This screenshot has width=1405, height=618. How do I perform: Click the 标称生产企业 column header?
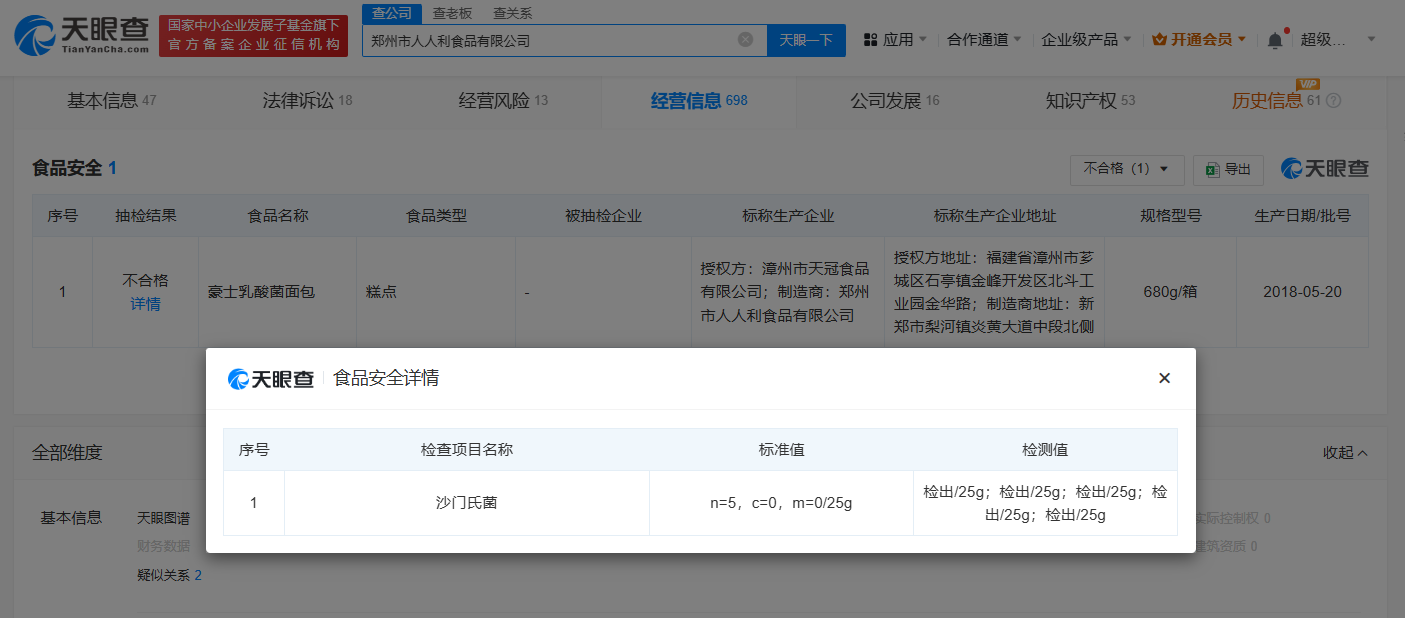[x=788, y=216]
